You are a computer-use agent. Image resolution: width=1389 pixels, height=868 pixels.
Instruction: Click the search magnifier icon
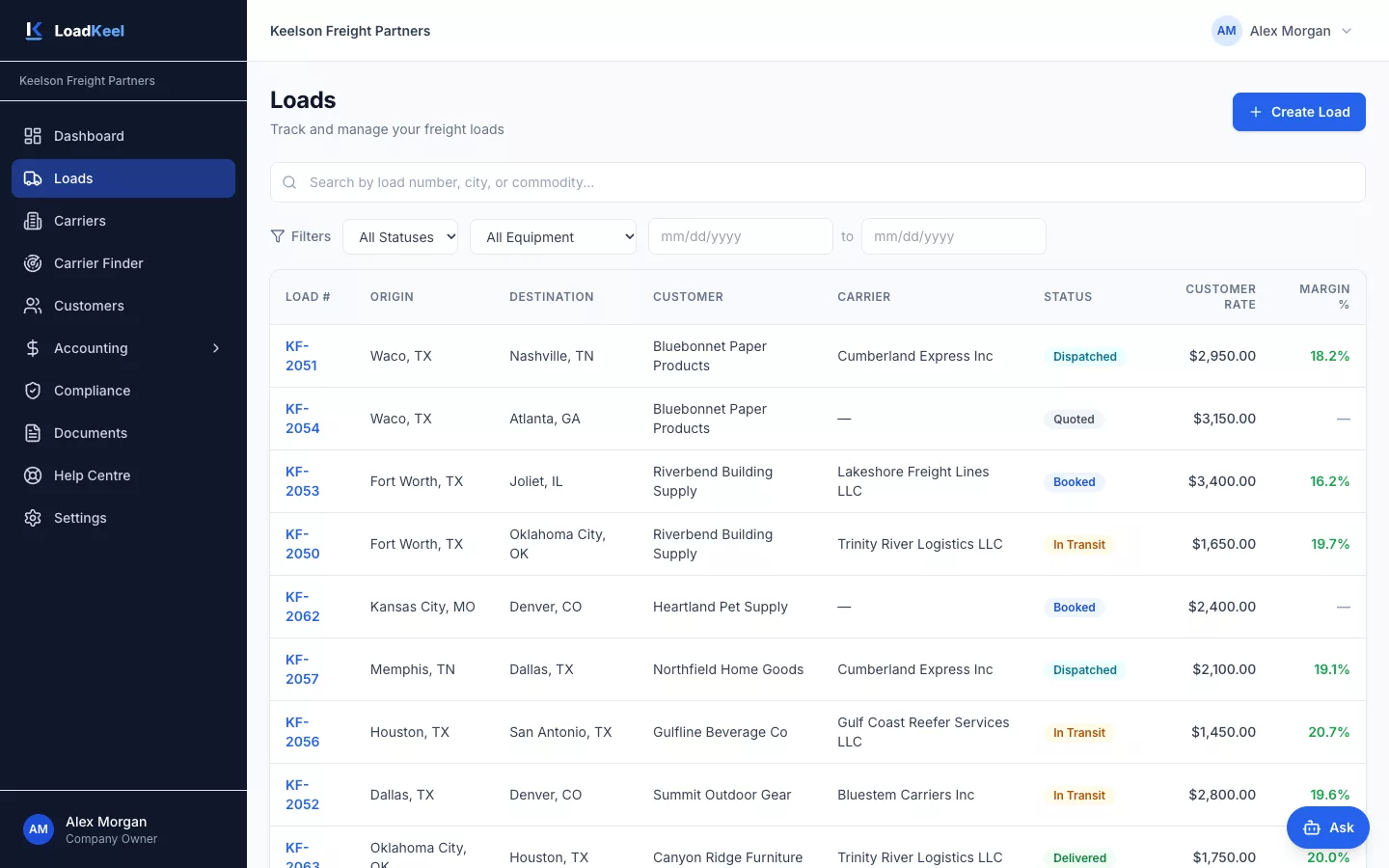[289, 182]
